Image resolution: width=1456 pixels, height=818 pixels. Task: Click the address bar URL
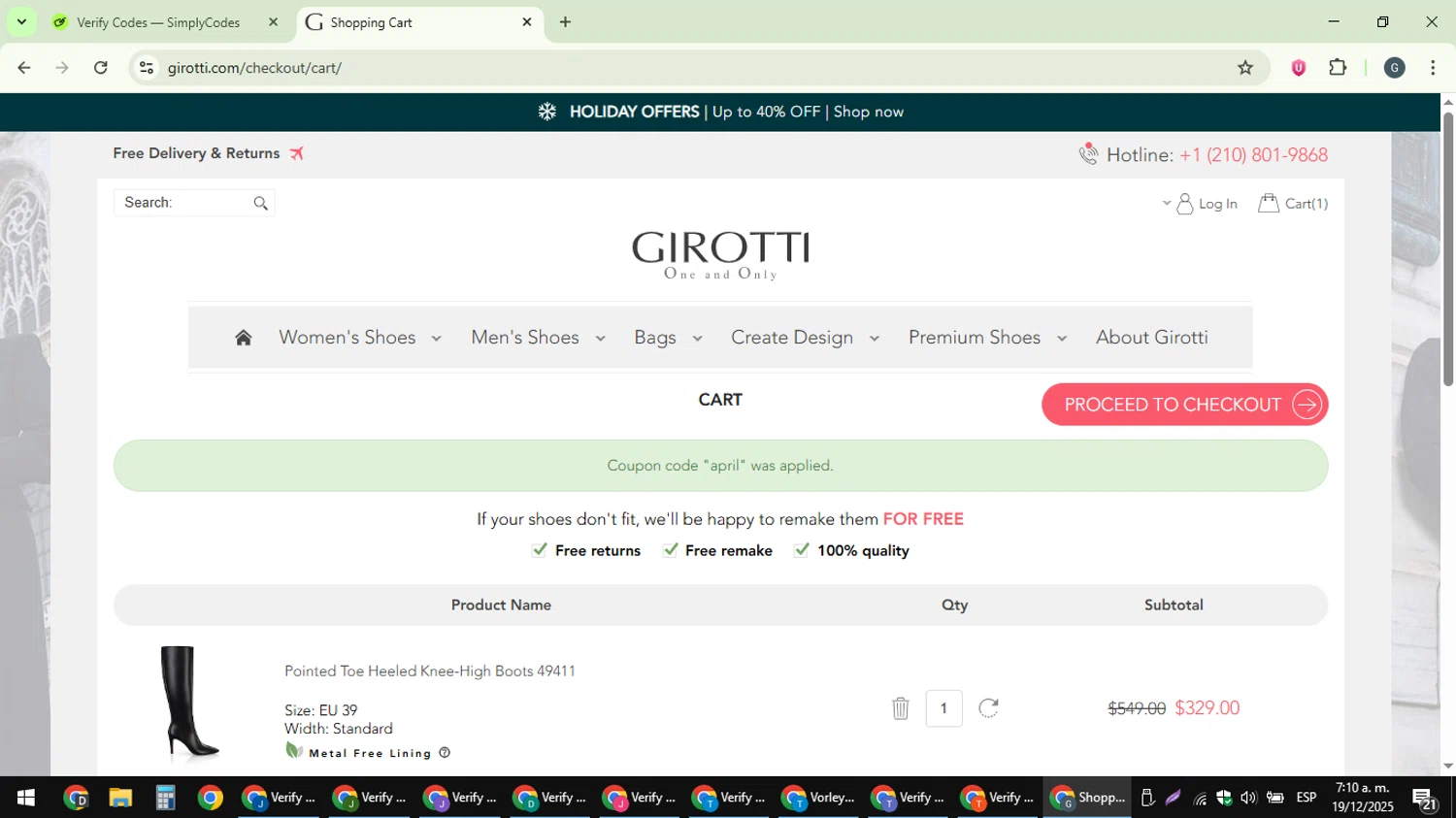pos(254,68)
